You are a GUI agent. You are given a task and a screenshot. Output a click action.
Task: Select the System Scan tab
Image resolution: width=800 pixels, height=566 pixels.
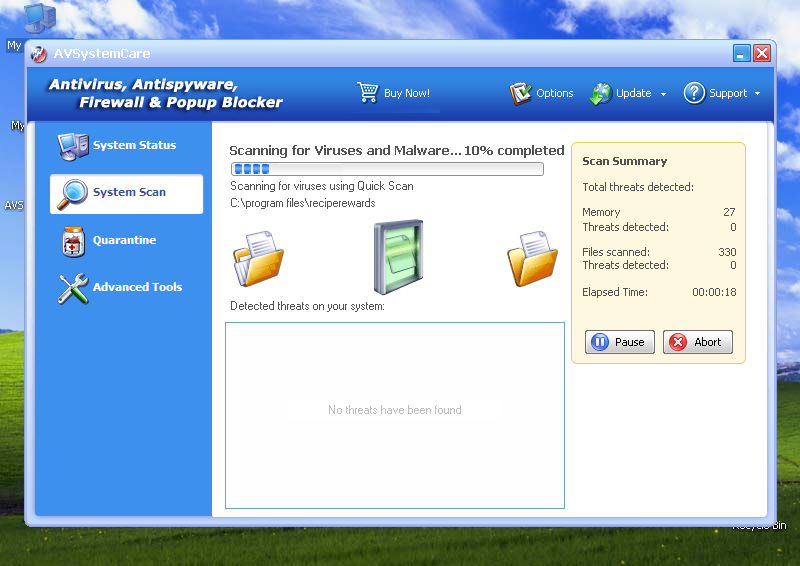(x=127, y=194)
